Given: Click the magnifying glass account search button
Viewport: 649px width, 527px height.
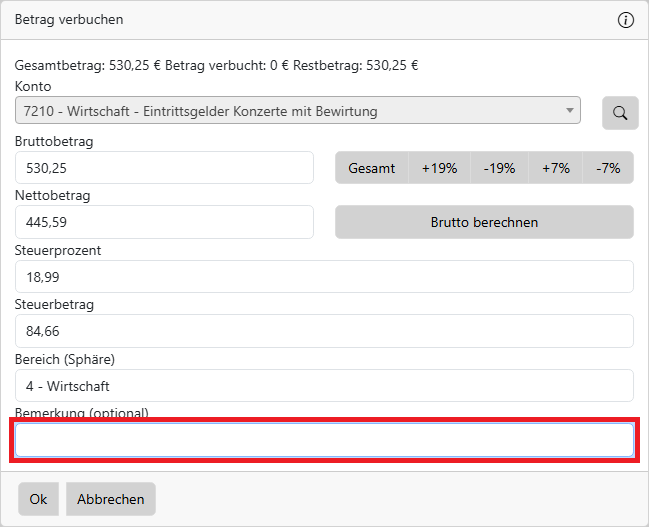Looking at the screenshot, I should pos(620,113).
